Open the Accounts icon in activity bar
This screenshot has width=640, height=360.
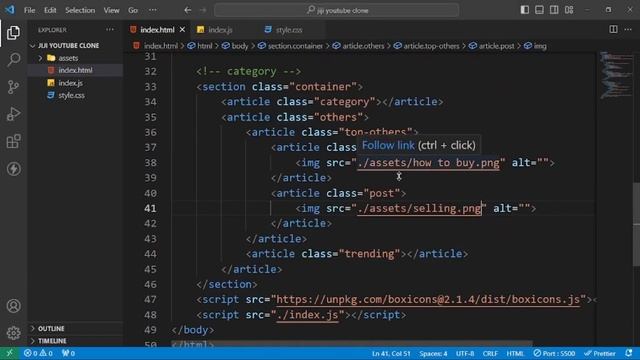pyautogui.click(x=13, y=306)
